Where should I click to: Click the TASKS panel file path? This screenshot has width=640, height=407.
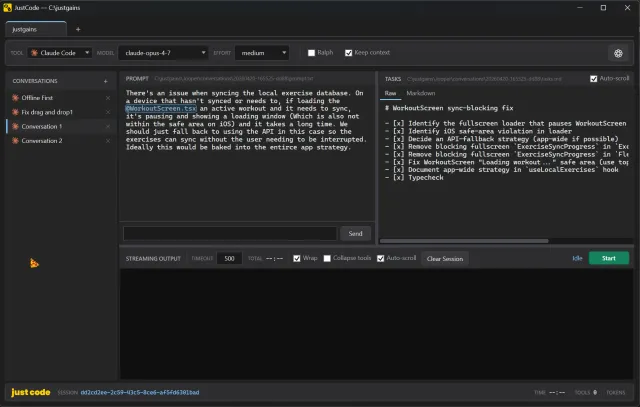coord(484,79)
